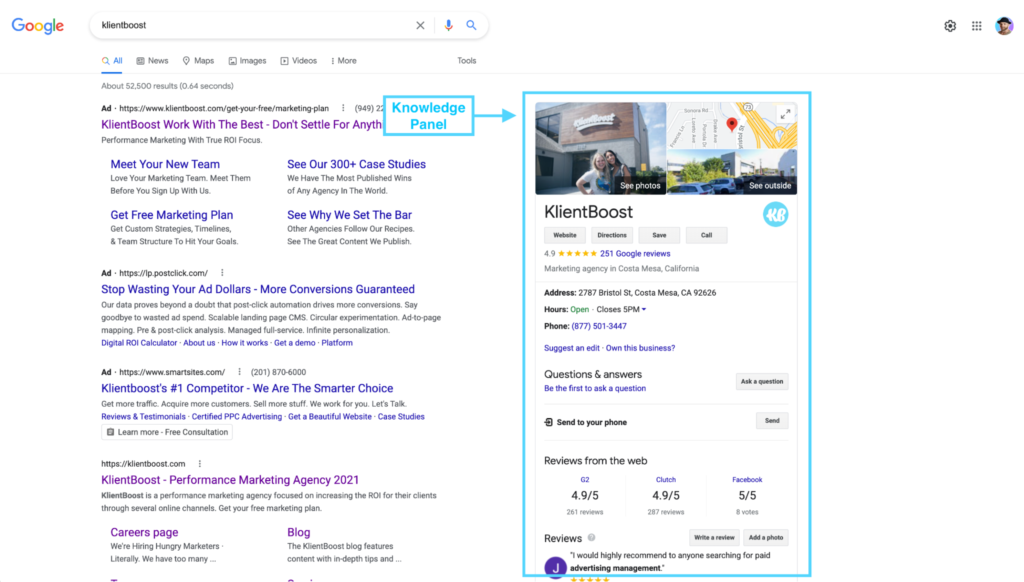The width and height of the screenshot is (1024, 582).
Task: Click the Write a review button
Action: [715, 538]
